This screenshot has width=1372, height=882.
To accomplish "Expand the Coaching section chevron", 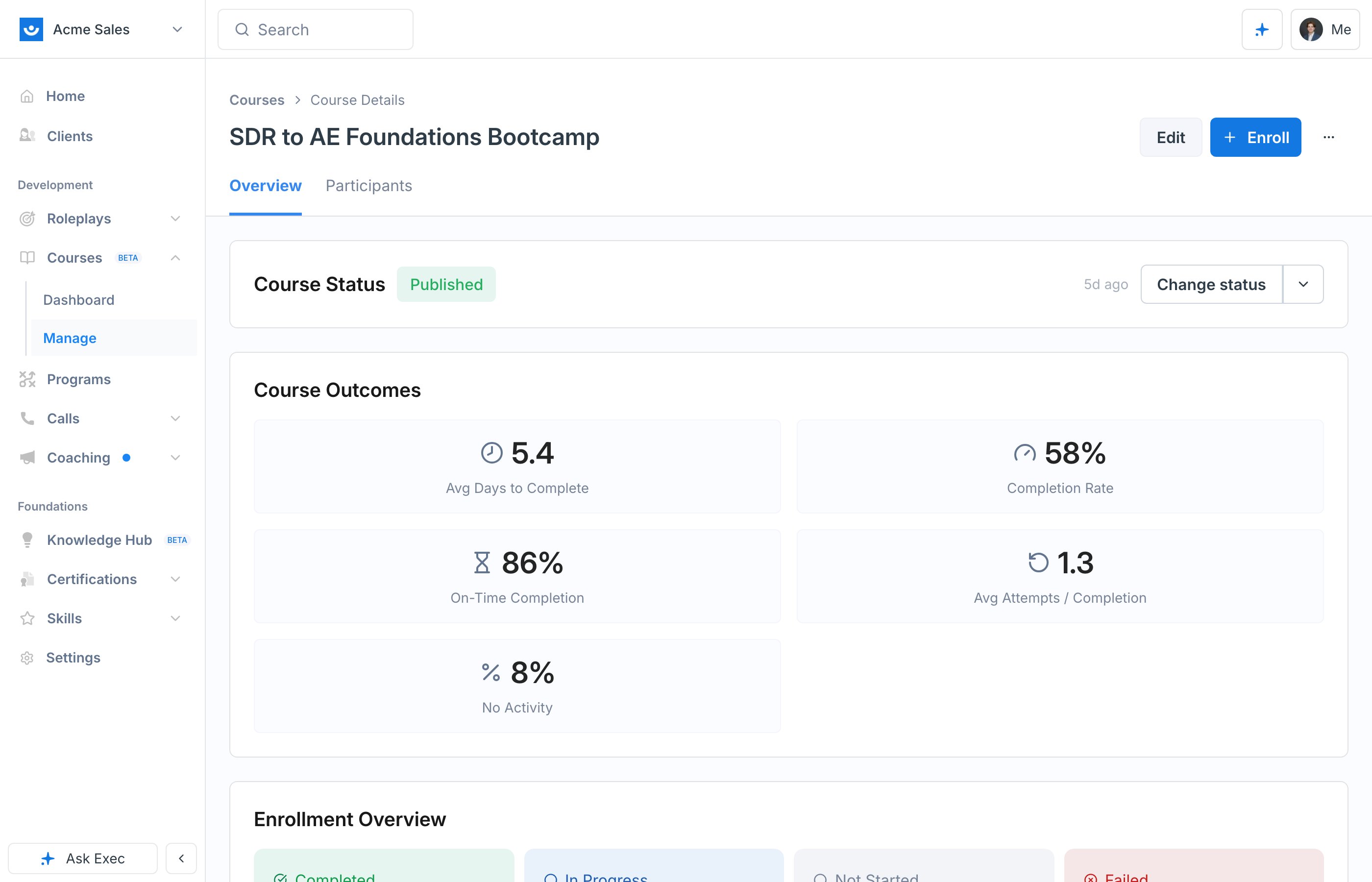I will [175, 457].
